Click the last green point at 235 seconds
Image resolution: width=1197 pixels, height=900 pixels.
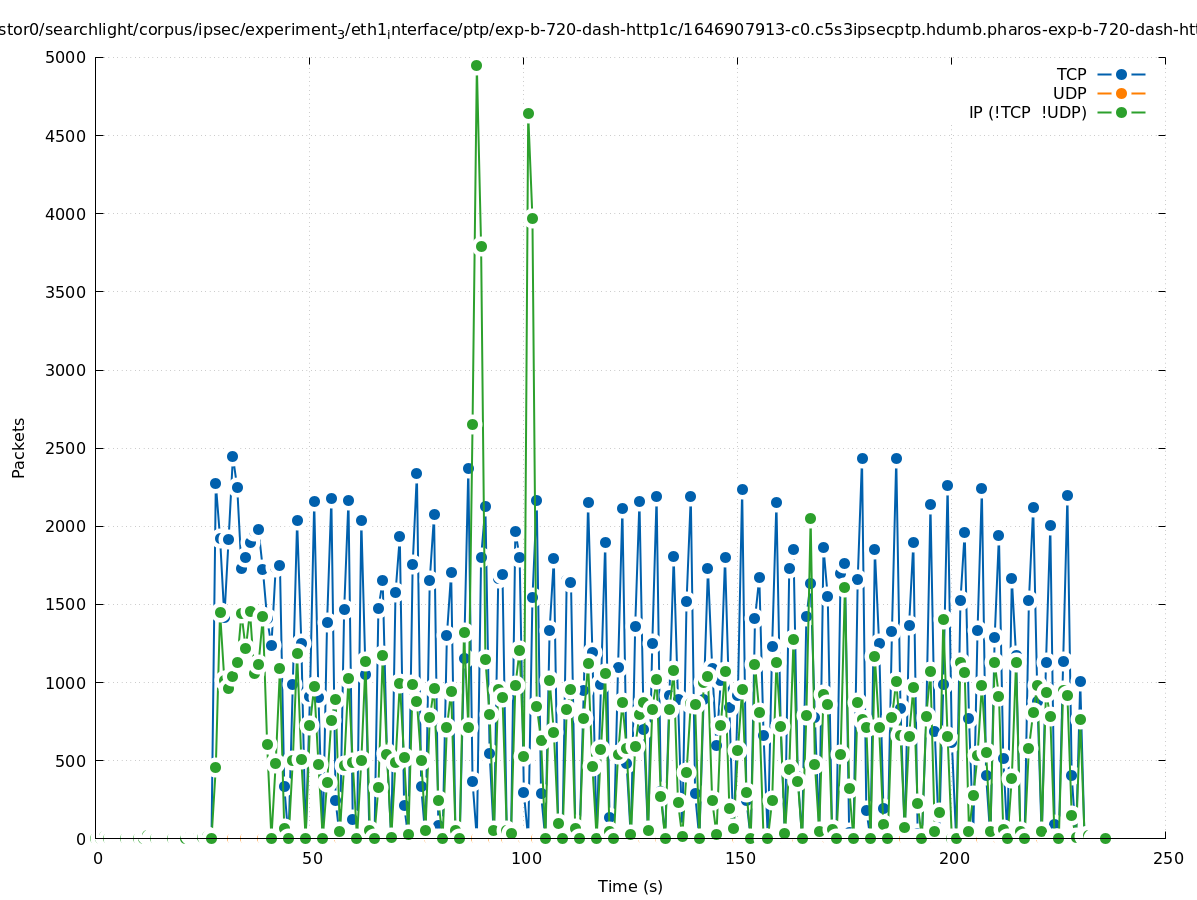click(x=1105, y=838)
